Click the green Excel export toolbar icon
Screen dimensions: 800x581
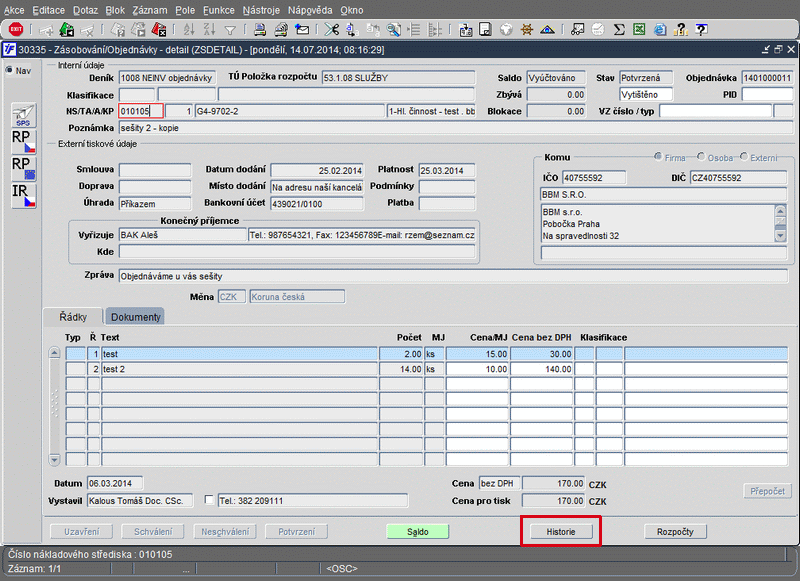639,29
